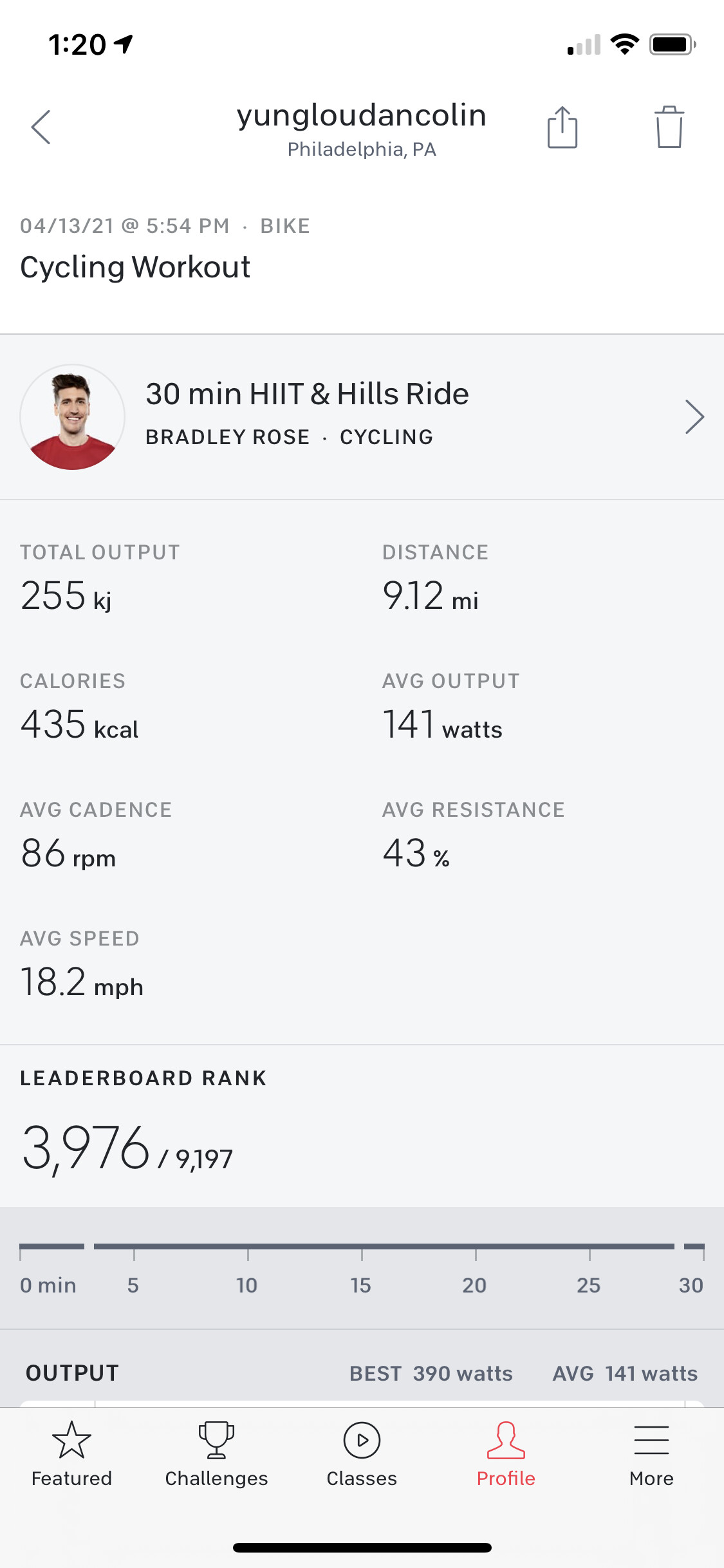Open the Profile person icon
This screenshot has height=1568, width=724.
[506, 1440]
